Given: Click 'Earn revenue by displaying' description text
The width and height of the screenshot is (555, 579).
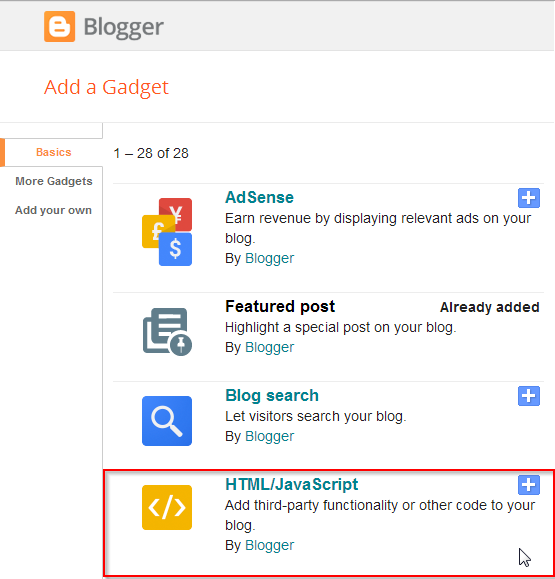Looking at the screenshot, I should [x=378, y=228].
